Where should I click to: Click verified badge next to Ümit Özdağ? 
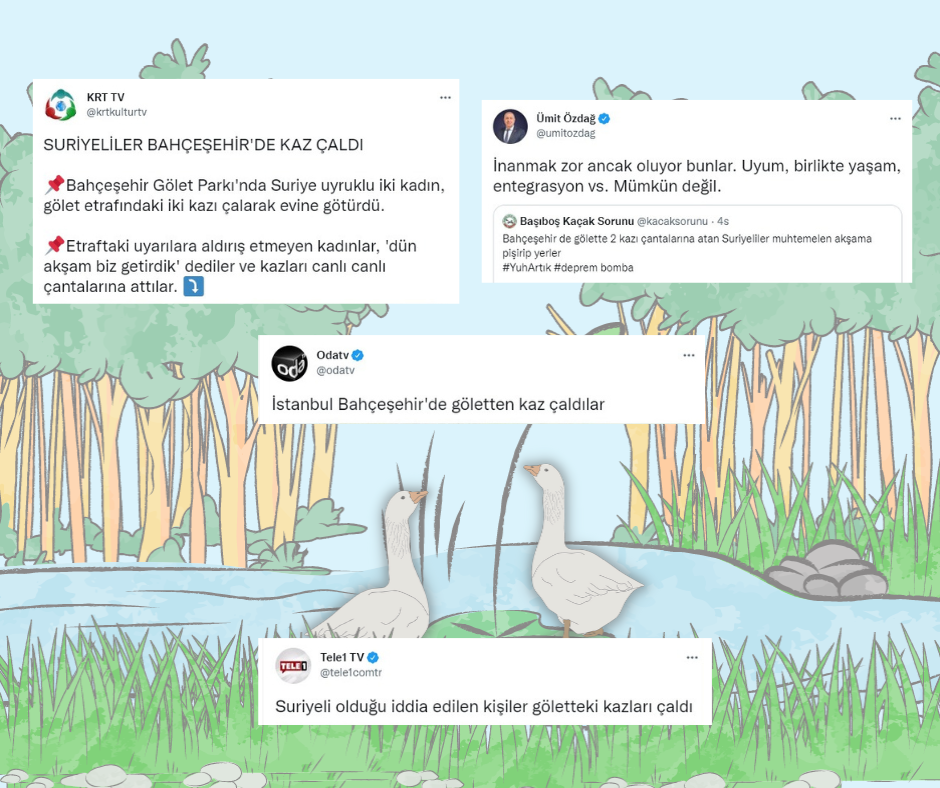(604, 119)
